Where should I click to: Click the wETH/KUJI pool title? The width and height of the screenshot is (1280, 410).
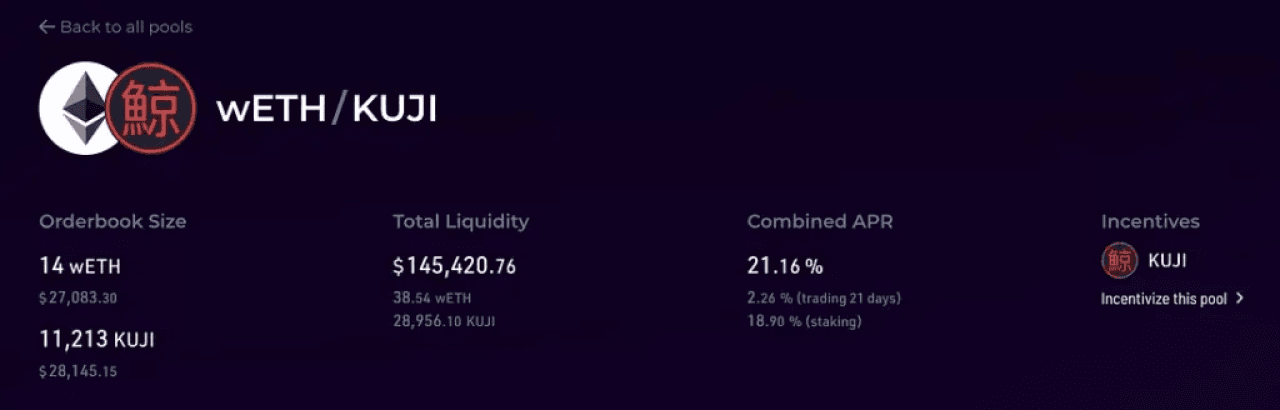tap(327, 109)
